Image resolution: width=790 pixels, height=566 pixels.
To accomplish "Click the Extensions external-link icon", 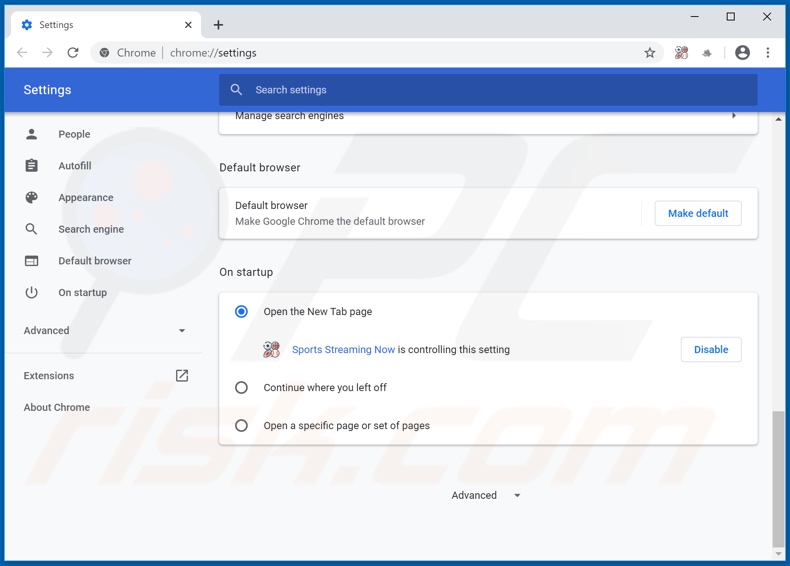I will (182, 375).
